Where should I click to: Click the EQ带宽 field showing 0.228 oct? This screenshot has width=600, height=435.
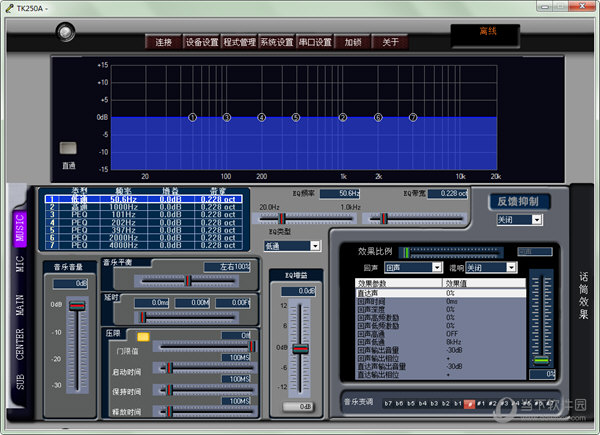448,194
